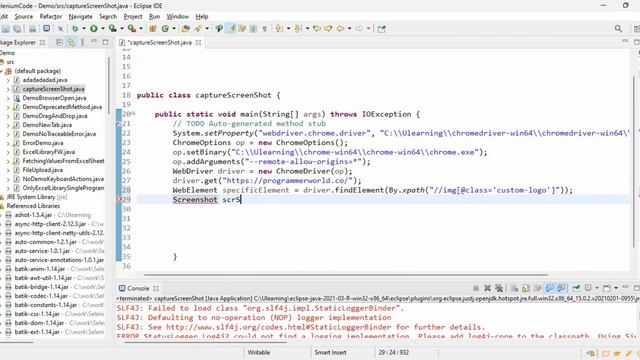Select batik-codec-1.14.jar library
This screenshot has width=640, height=360.
41,296
